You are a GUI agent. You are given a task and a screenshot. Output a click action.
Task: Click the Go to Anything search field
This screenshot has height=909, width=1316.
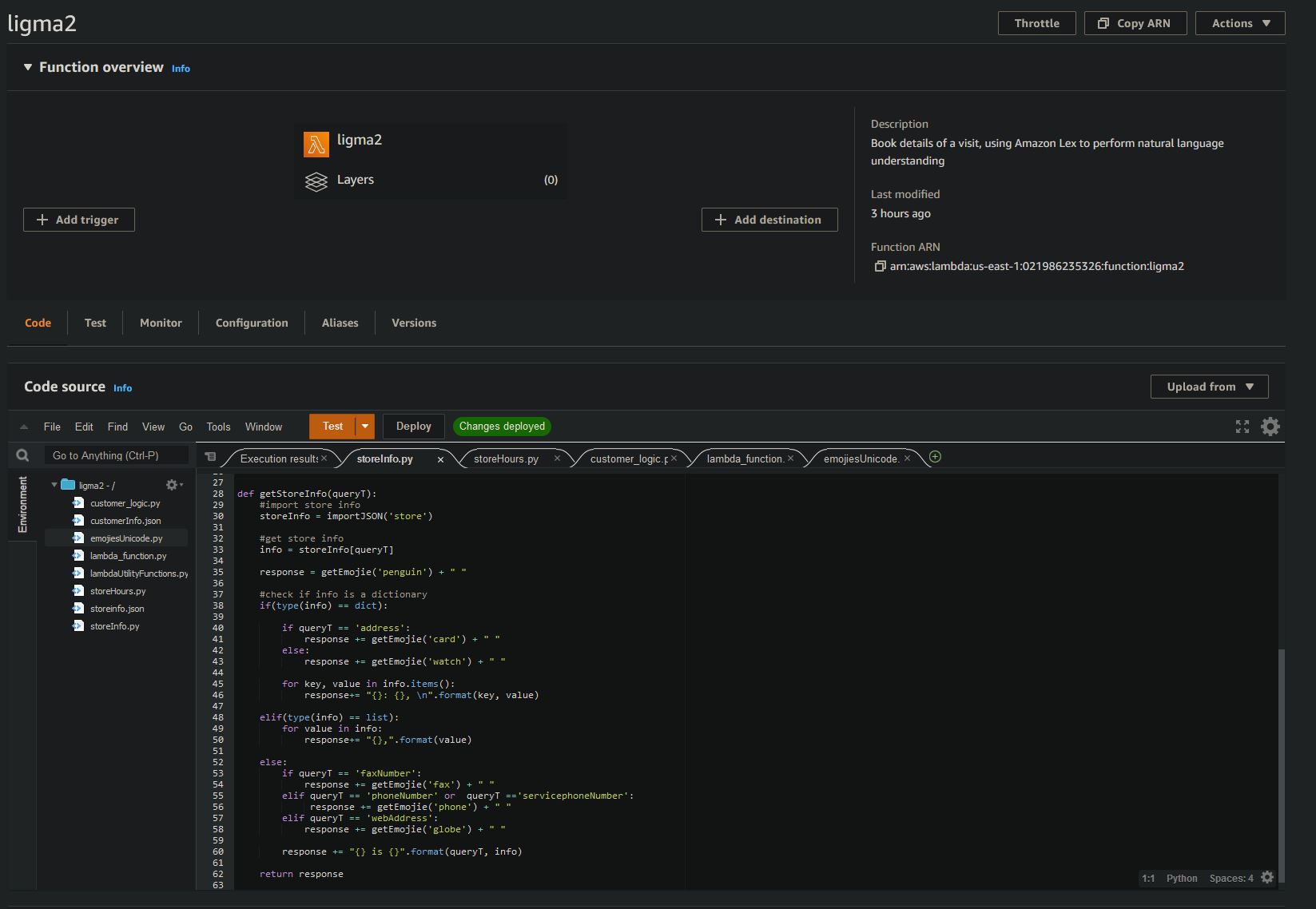(x=116, y=455)
